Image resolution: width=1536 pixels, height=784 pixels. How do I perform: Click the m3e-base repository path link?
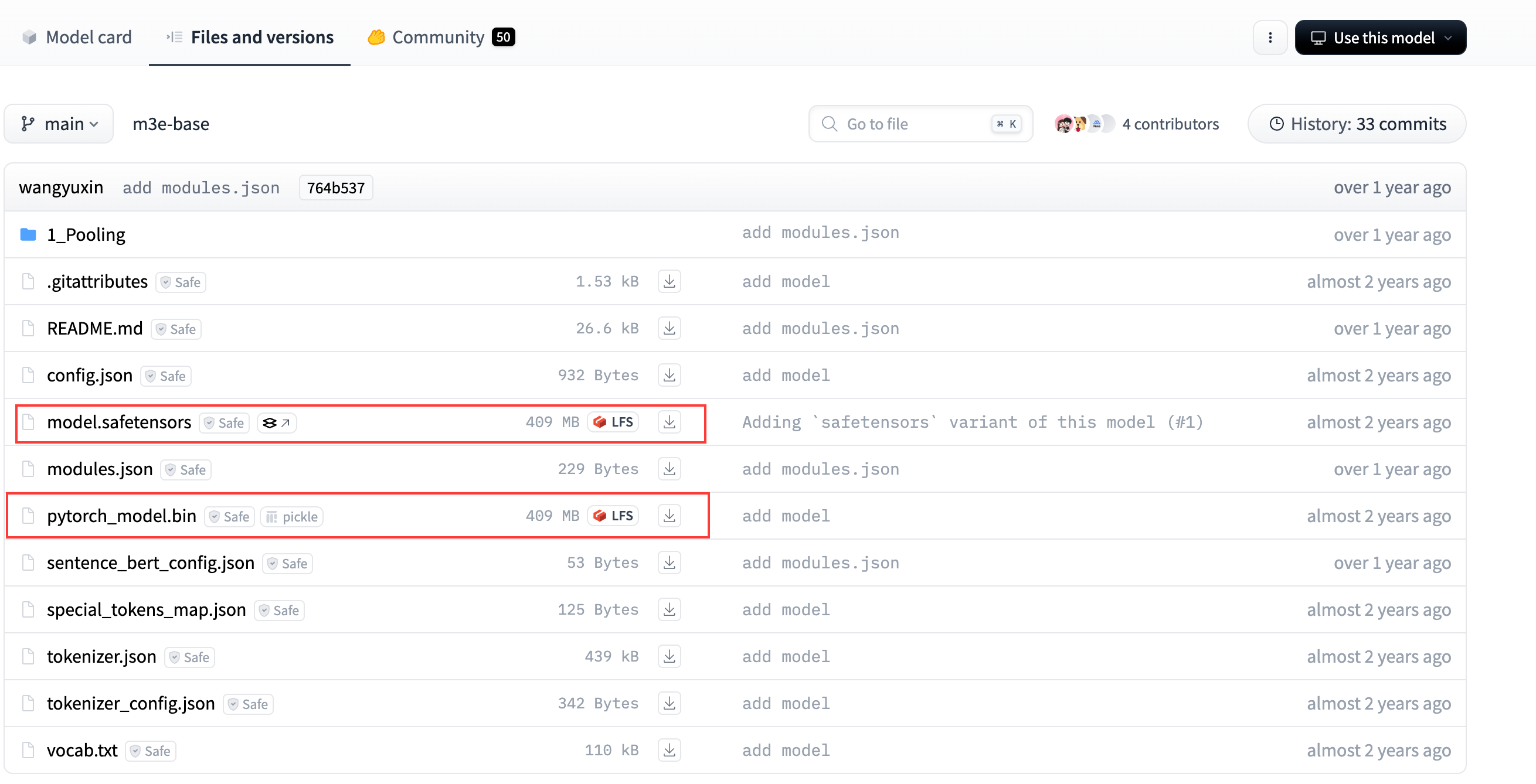tap(171, 124)
